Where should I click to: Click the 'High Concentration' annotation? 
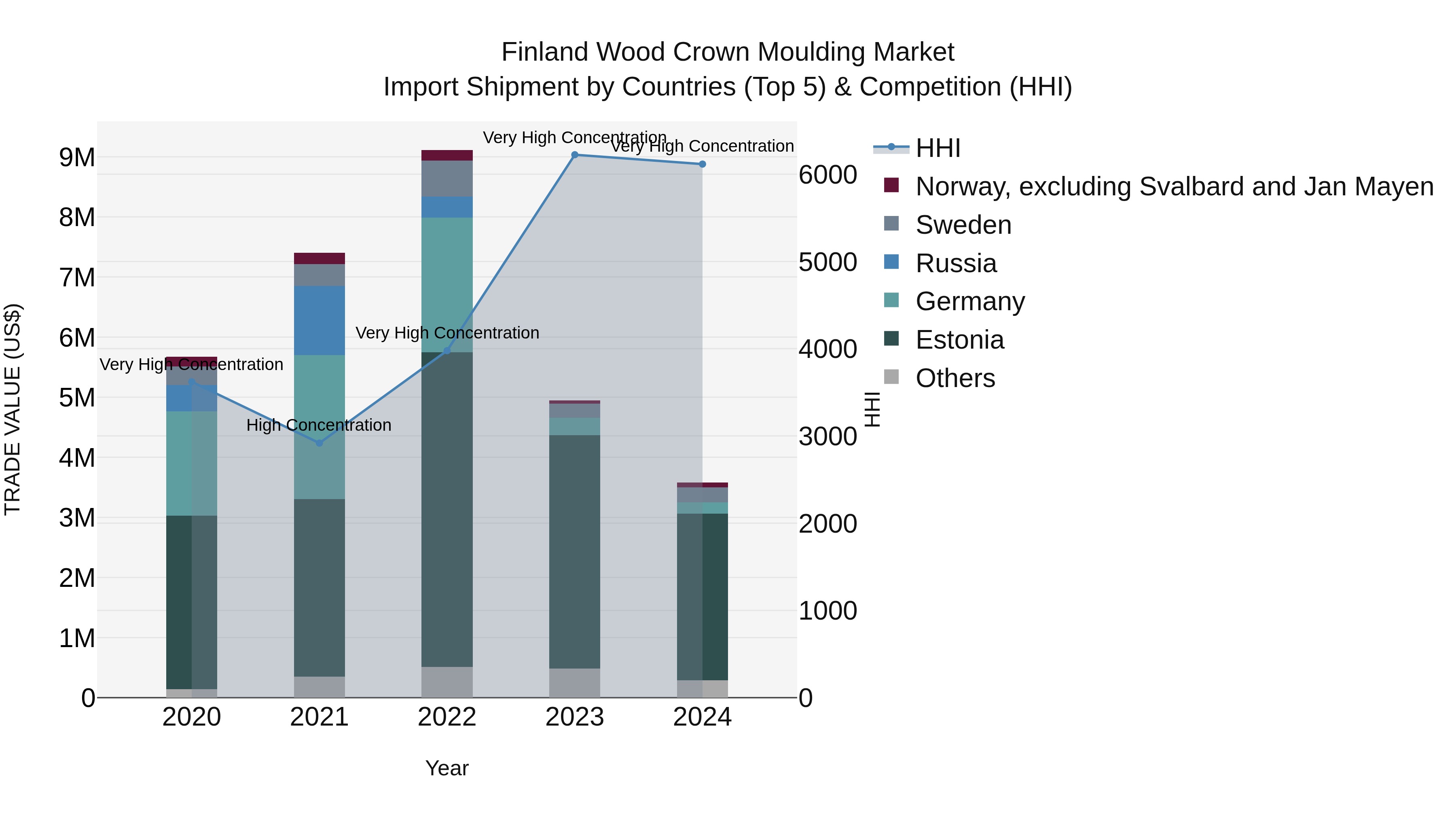319,425
